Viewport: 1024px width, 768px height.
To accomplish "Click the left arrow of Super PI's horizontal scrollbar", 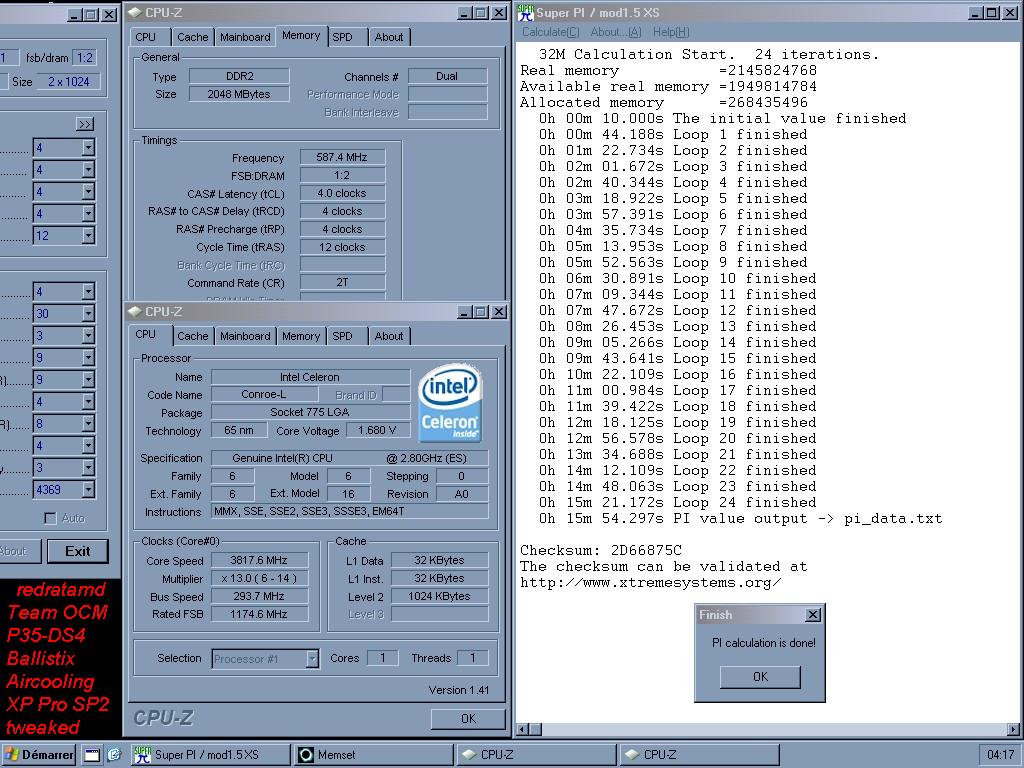I will [x=522, y=729].
